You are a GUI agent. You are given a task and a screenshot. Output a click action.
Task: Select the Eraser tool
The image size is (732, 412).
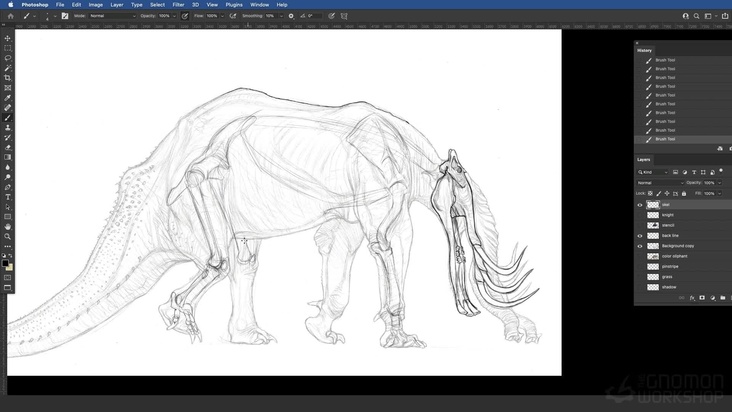click(7, 147)
